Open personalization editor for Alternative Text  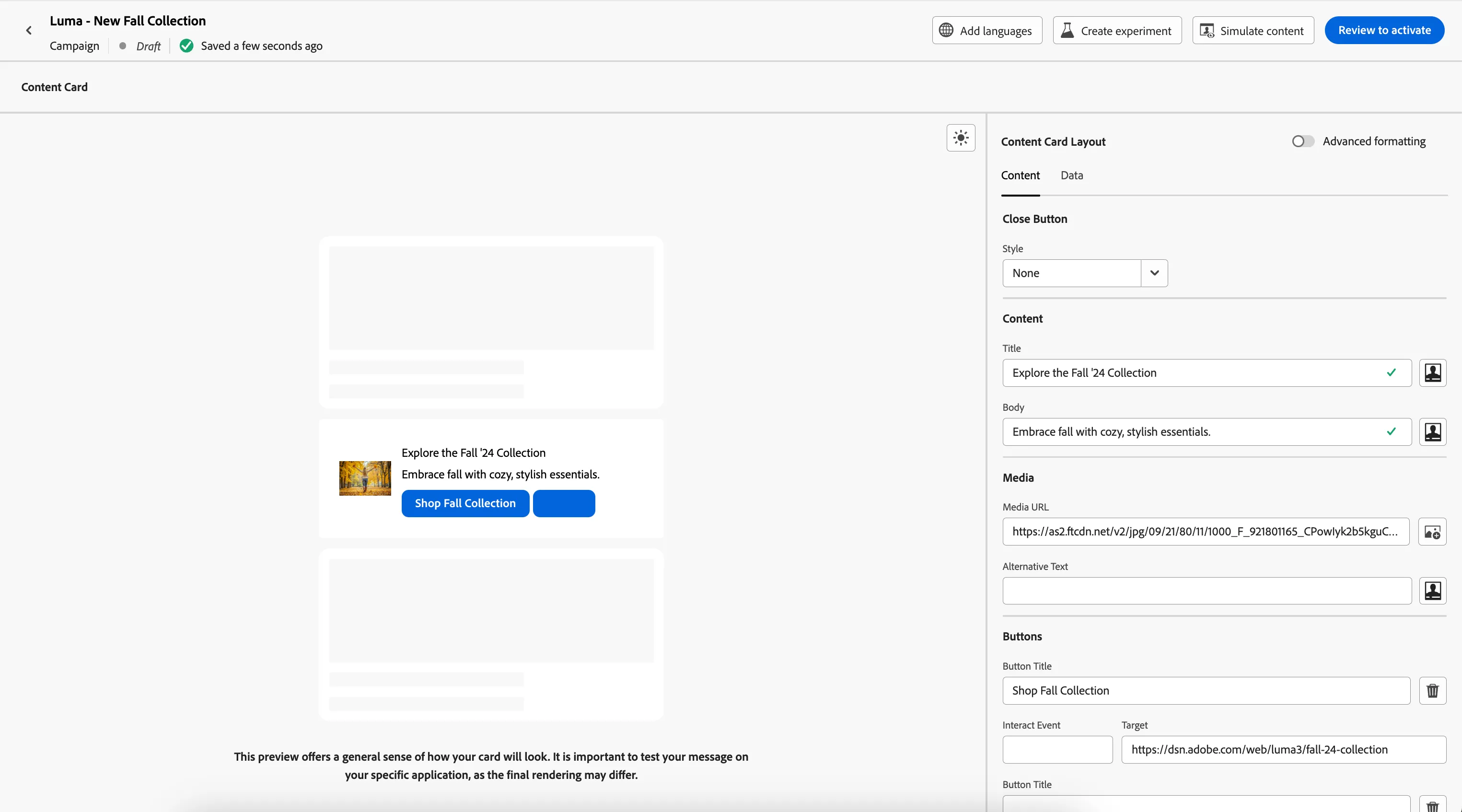(1432, 591)
